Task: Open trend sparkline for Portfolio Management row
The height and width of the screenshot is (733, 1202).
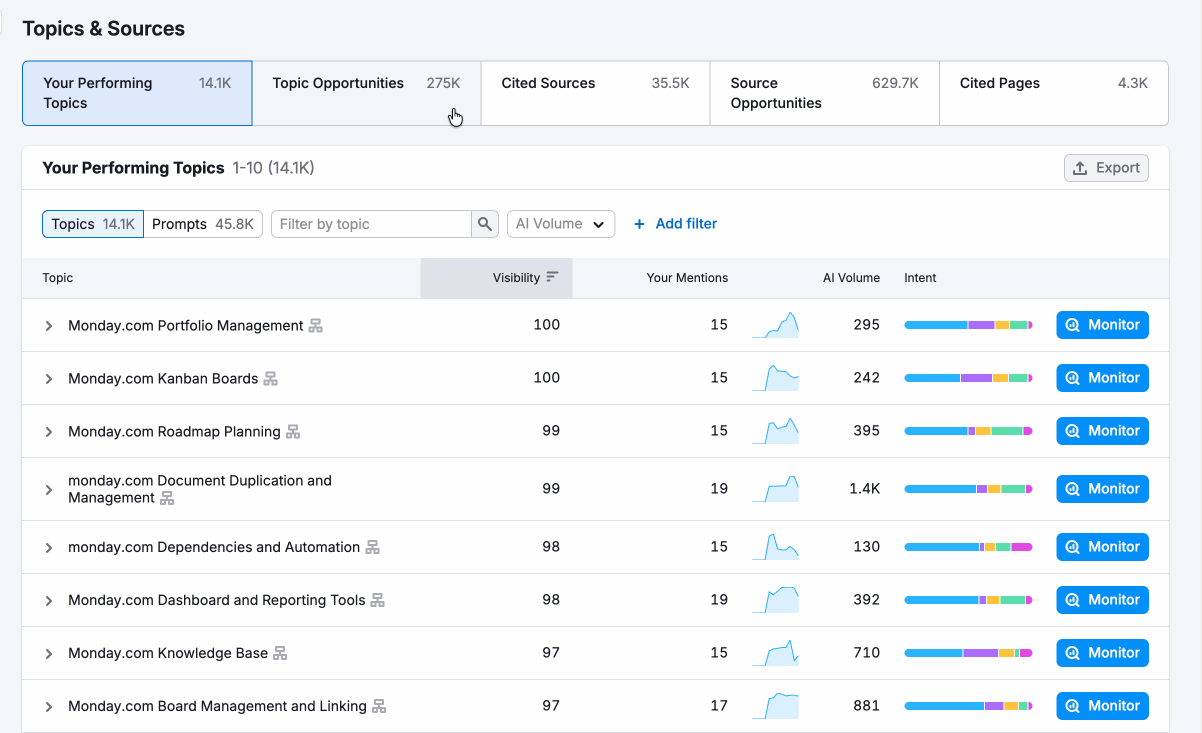Action: click(x=776, y=325)
